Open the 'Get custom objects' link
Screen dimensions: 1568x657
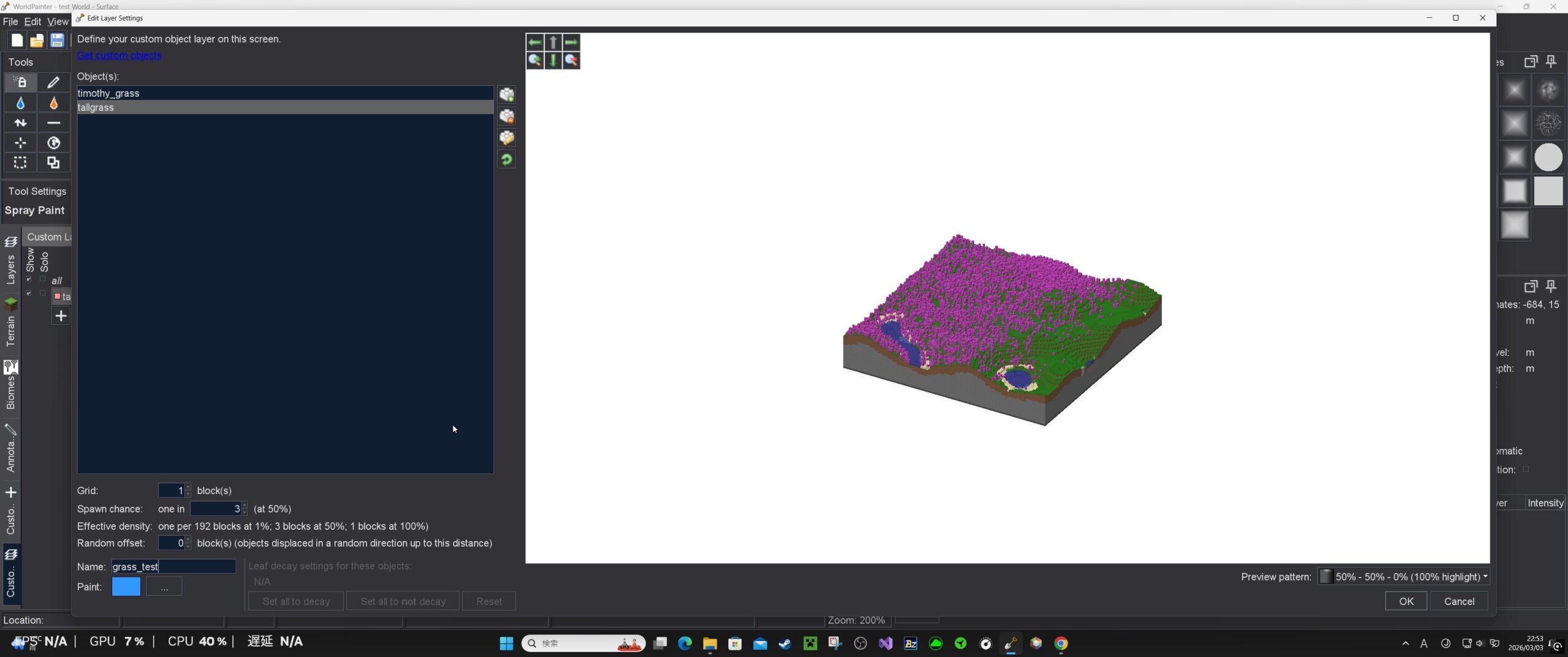coord(119,56)
